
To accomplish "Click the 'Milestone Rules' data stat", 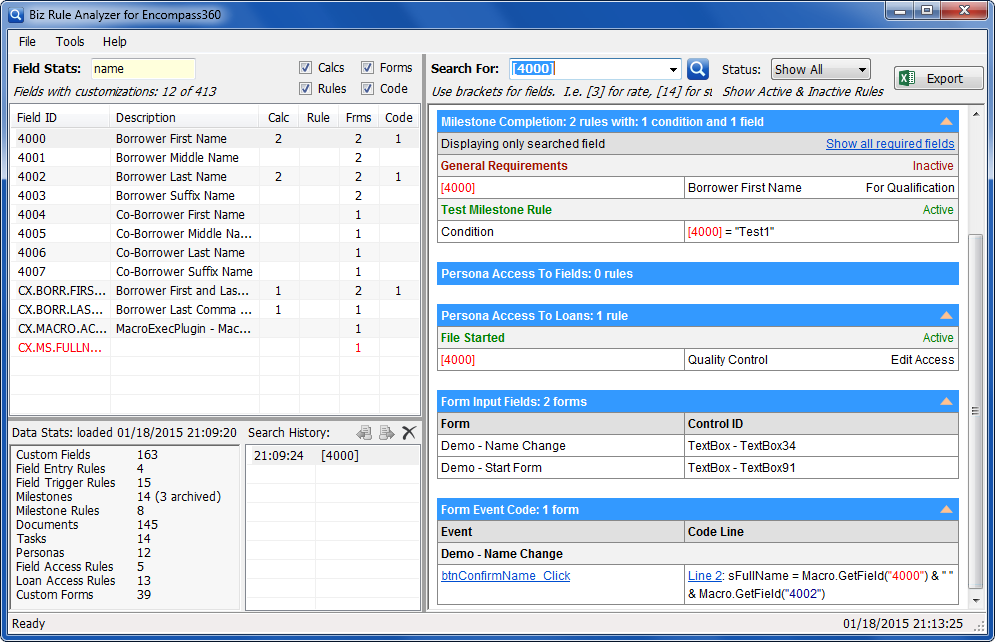I will (58, 511).
